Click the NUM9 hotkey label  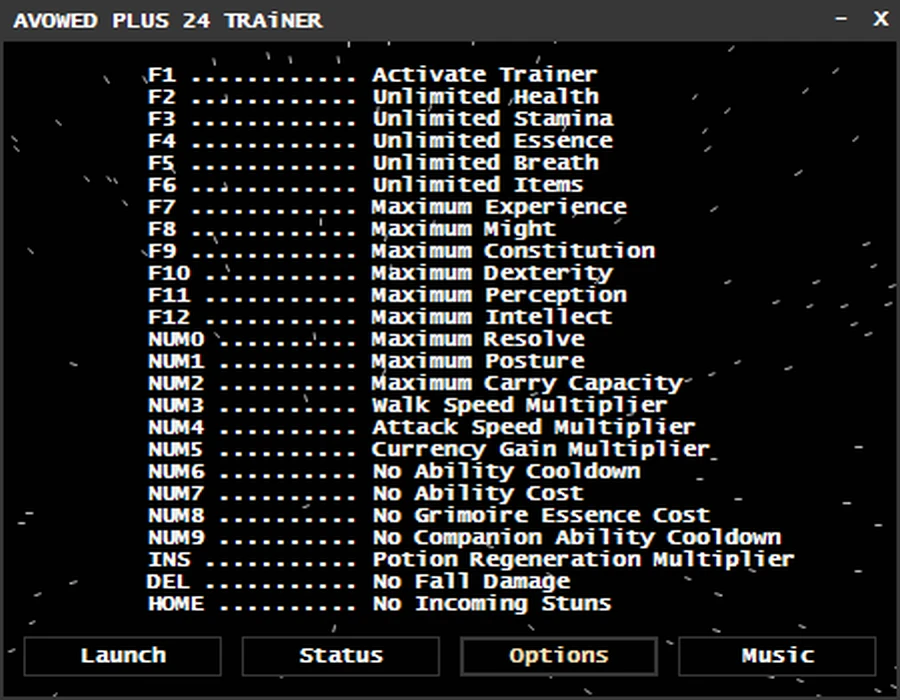176,538
